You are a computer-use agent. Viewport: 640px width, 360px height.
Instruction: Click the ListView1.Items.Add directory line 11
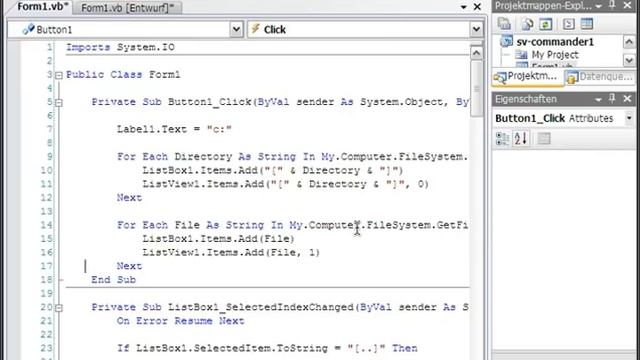pyautogui.click(x=285, y=184)
